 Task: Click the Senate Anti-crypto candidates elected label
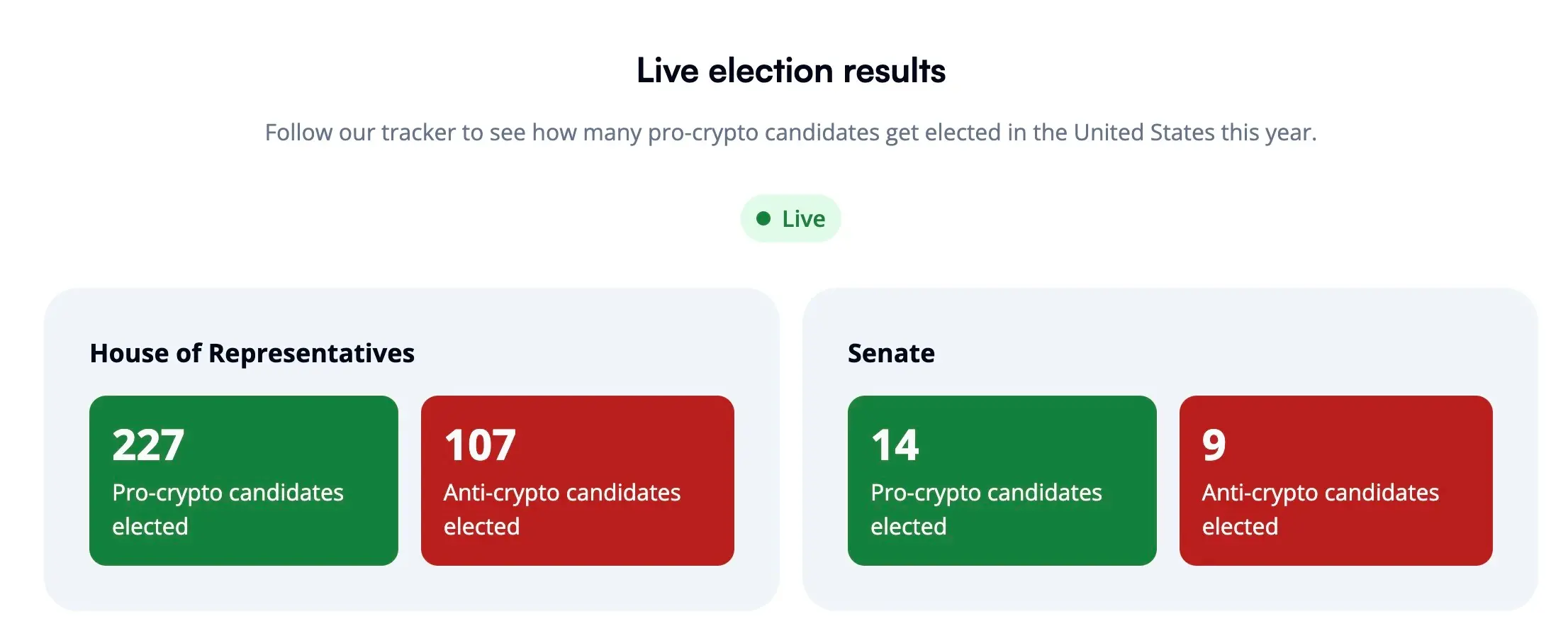coord(1320,509)
